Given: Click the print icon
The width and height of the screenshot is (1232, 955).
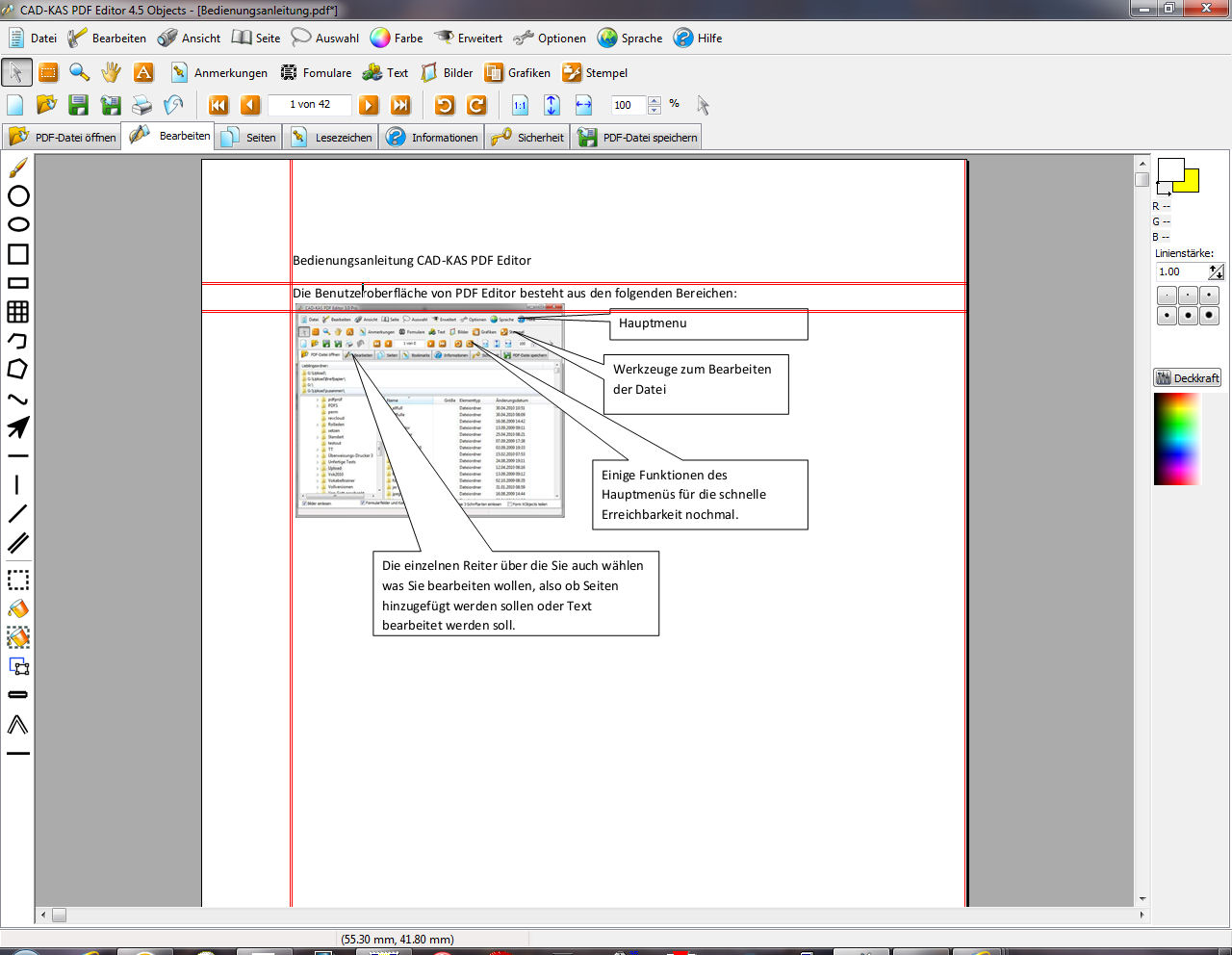Looking at the screenshot, I should click(x=142, y=105).
